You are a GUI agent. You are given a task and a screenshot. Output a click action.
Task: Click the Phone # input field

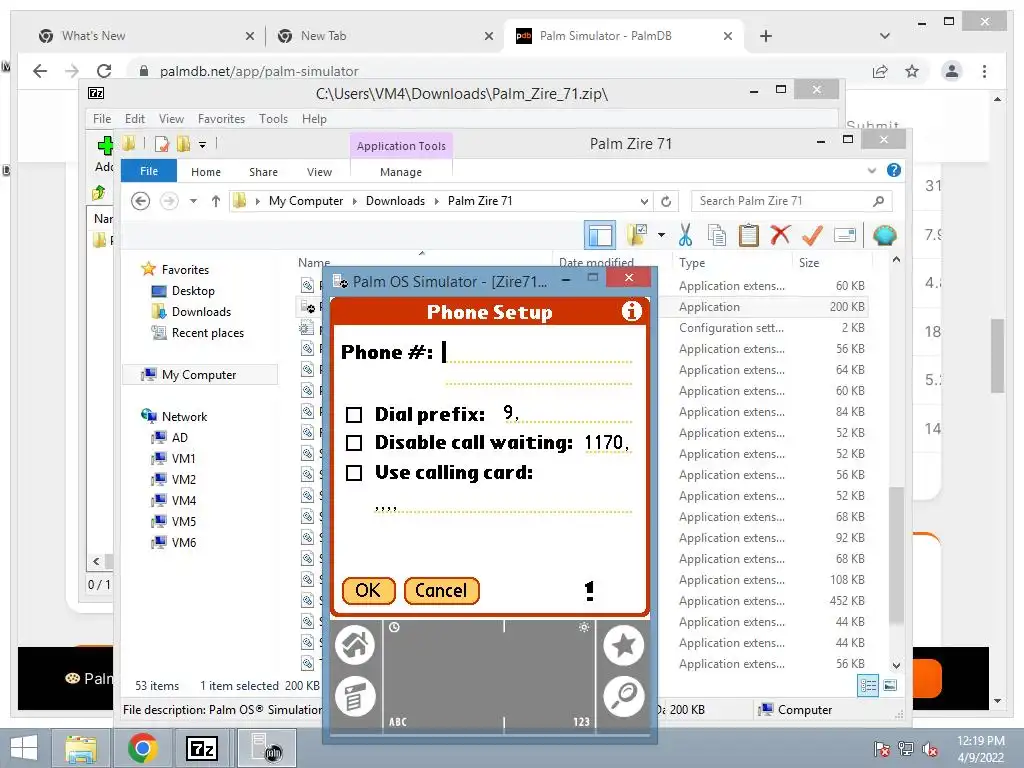pyautogui.click(x=537, y=352)
